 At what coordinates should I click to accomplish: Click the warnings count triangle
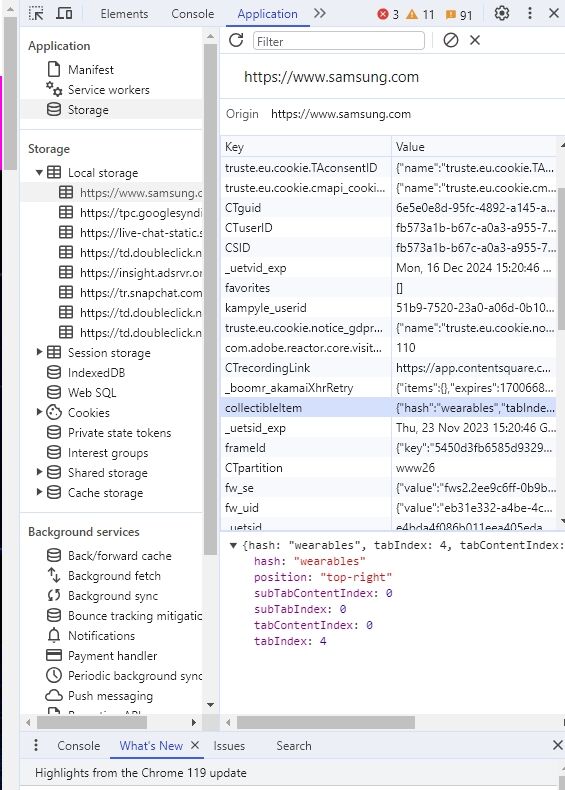coord(420,14)
